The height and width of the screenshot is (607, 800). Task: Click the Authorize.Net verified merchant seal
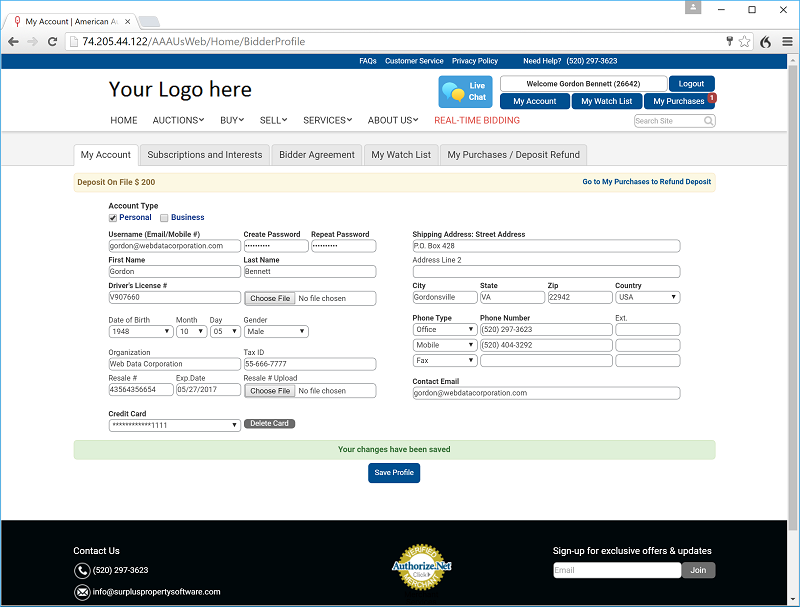point(421,567)
